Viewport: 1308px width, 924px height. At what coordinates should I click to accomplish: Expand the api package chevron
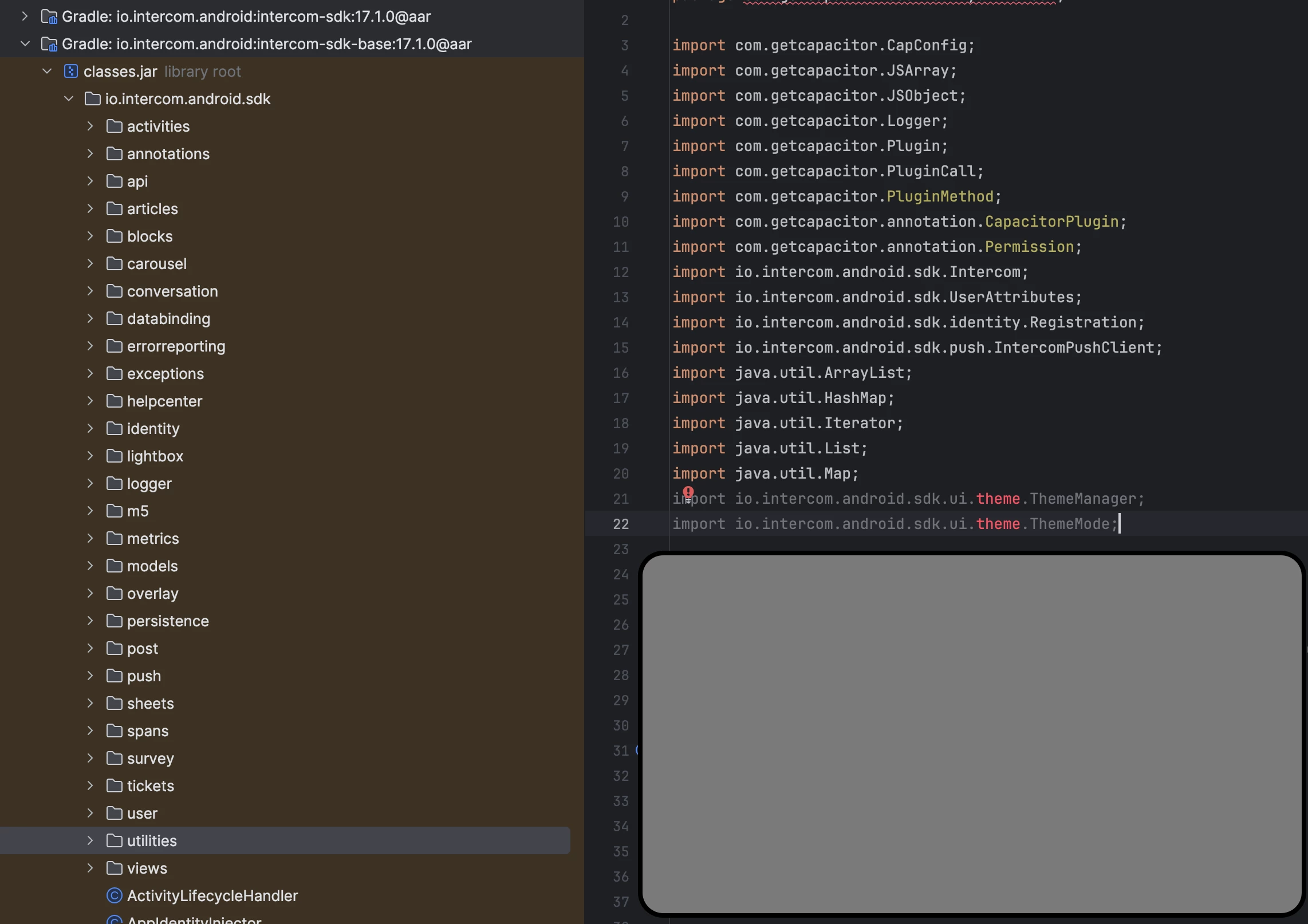coord(90,181)
